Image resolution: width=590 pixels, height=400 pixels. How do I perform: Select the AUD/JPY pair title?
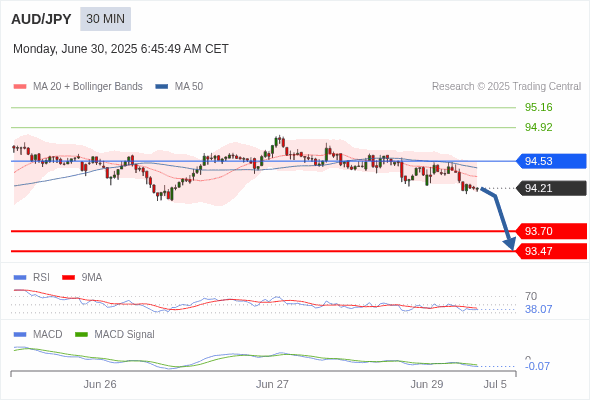[41, 19]
